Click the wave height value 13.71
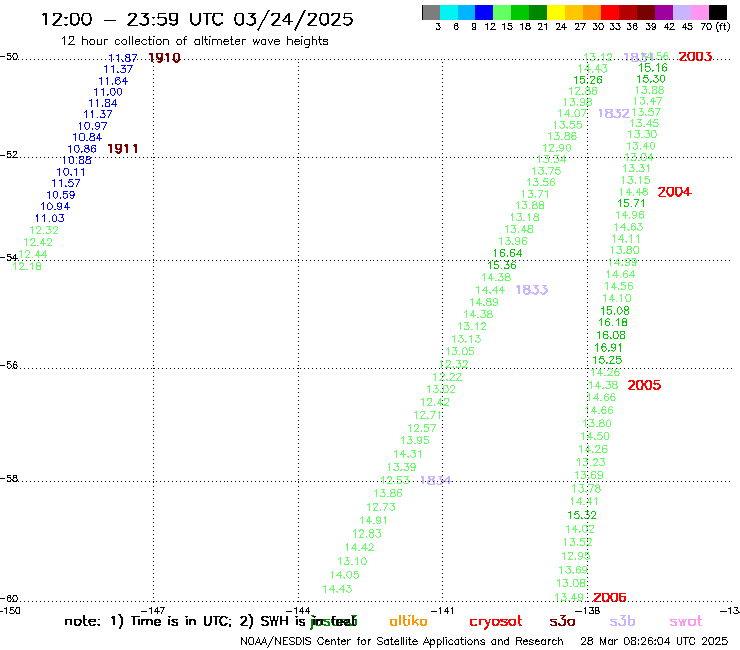Viewport: 740px width, 650px height. (x=535, y=194)
